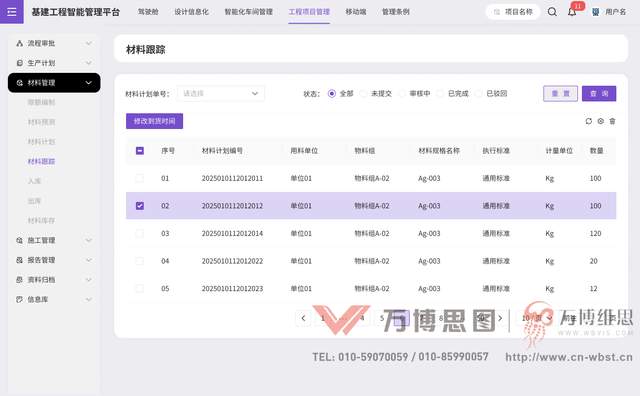Collapse the 材料管理 chevron
This screenshot has width=640, height=396.
point(89,83)
